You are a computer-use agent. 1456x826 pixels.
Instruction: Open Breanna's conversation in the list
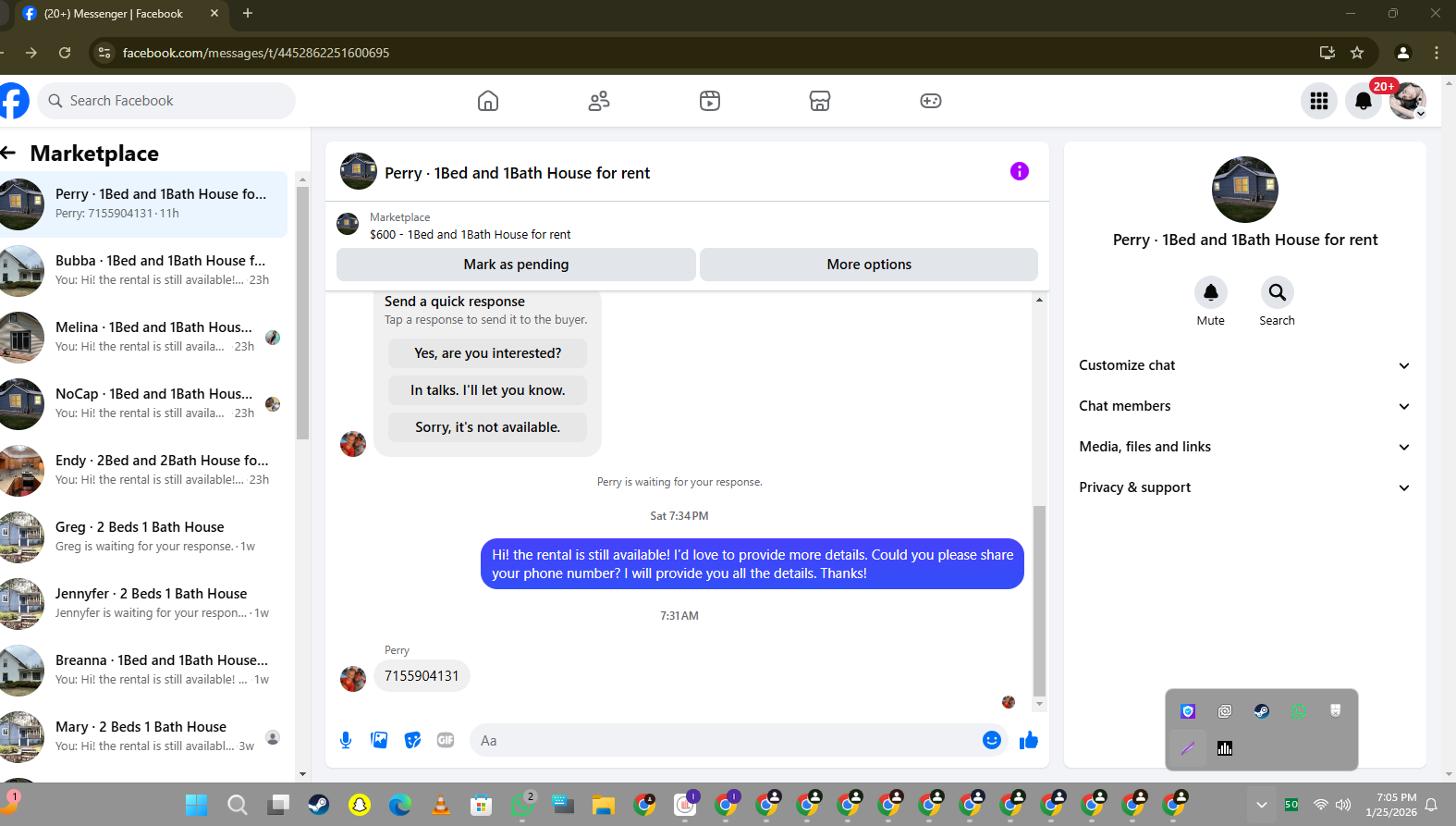click(143, 671)
